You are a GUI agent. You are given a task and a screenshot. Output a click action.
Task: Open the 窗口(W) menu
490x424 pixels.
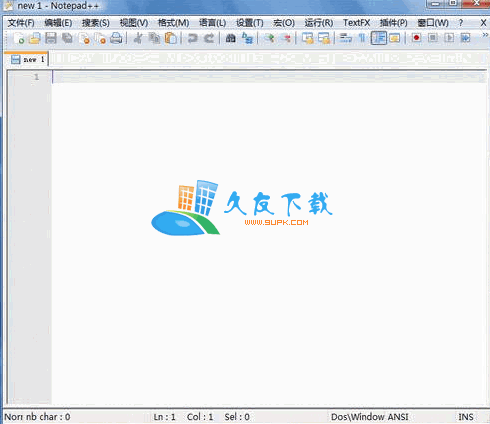433,23
